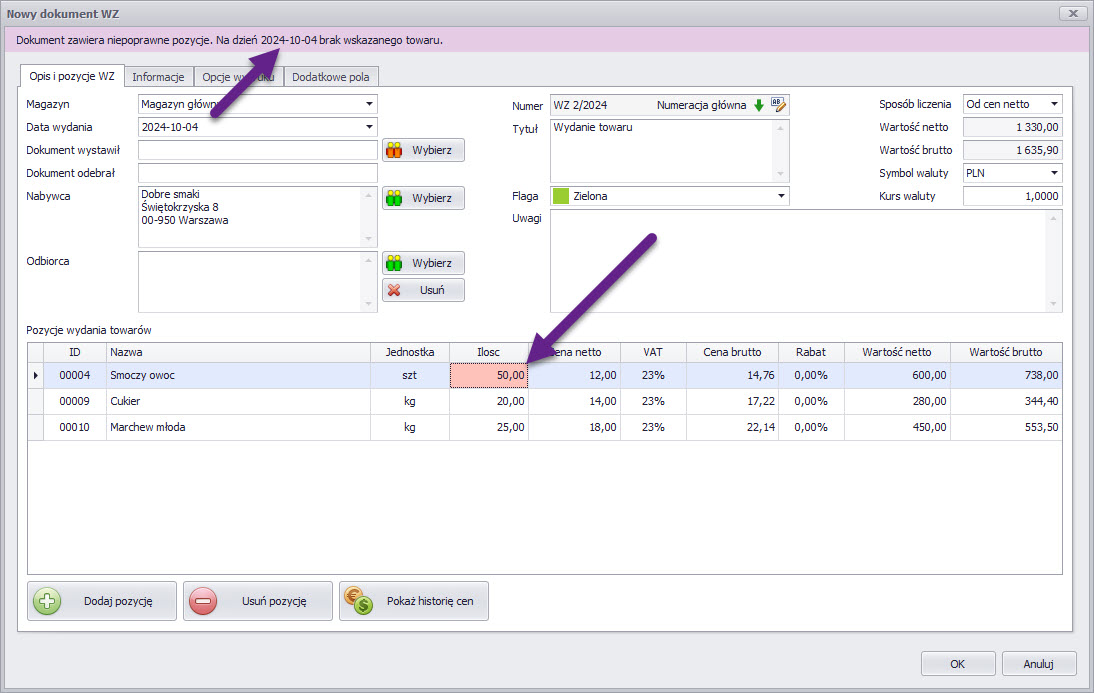The image size is (1094, 693).
Task: Open the Dodatkowe pola tab
Action: (x=330, y=77)
